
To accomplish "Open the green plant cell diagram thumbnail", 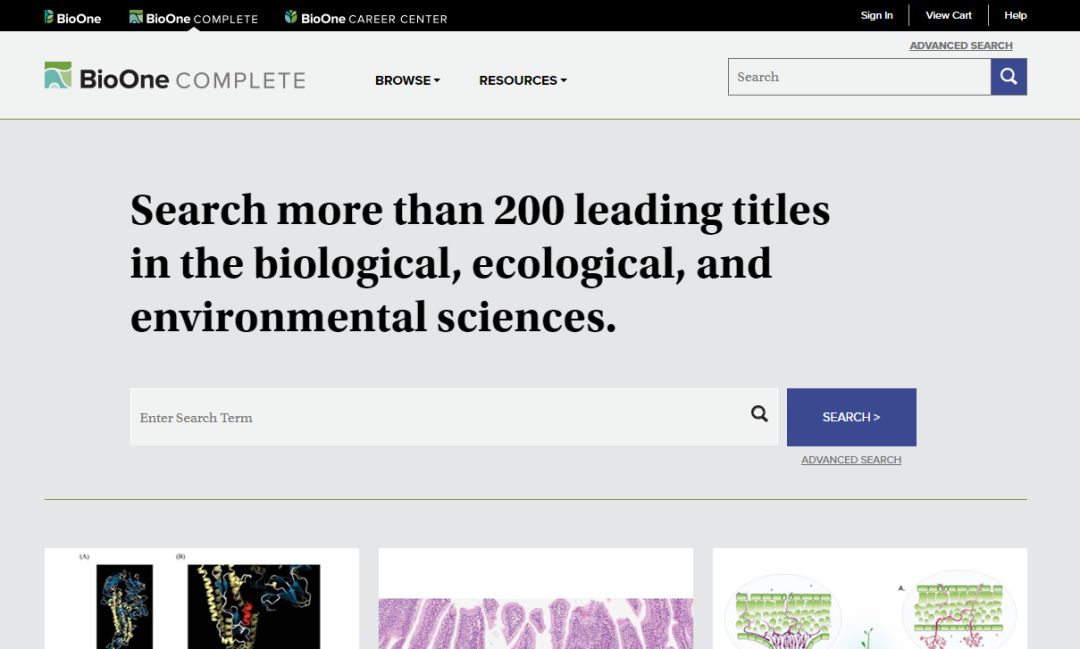I will coord(870,599).
